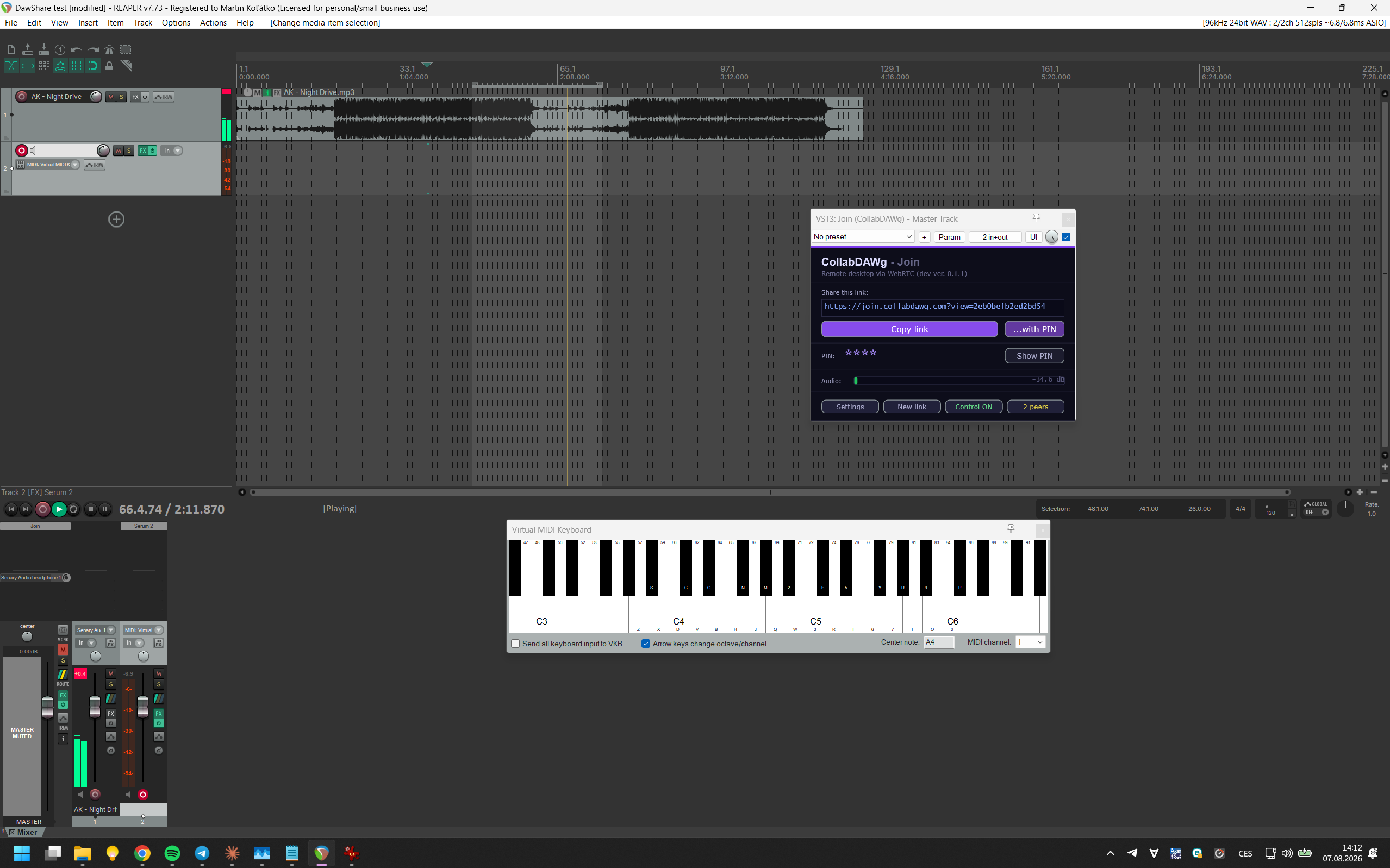Uncheck 'Arrow keys change octave/channel'

click(x=646, y=644)
